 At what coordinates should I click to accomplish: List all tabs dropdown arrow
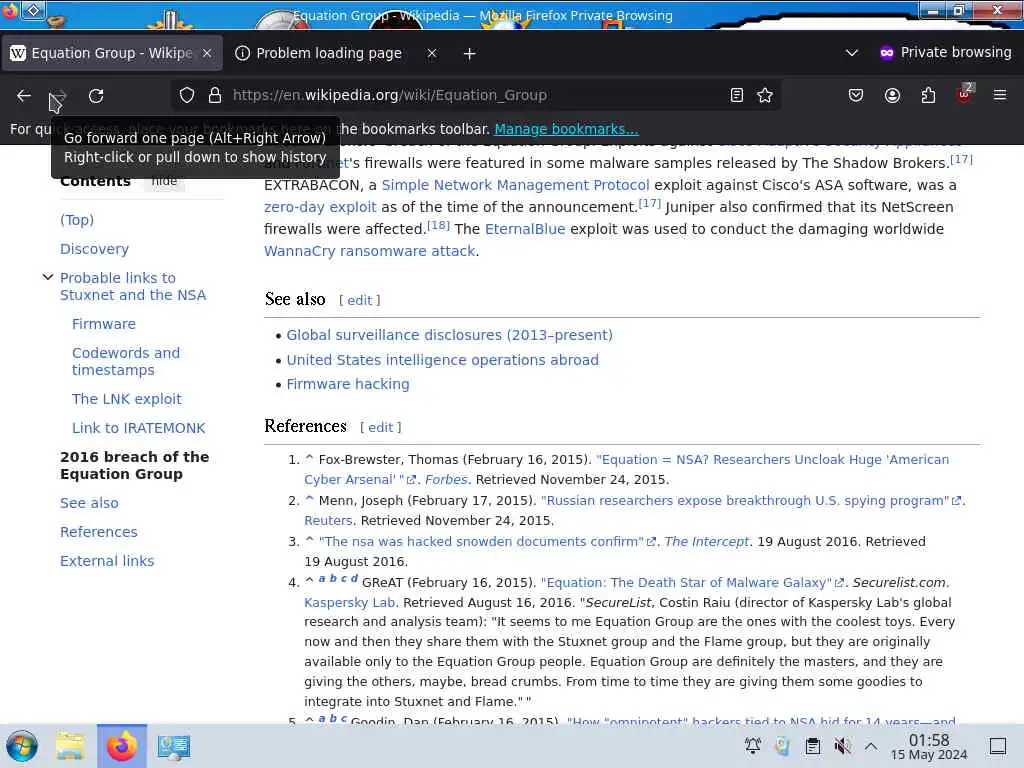[x=852, y=53]
